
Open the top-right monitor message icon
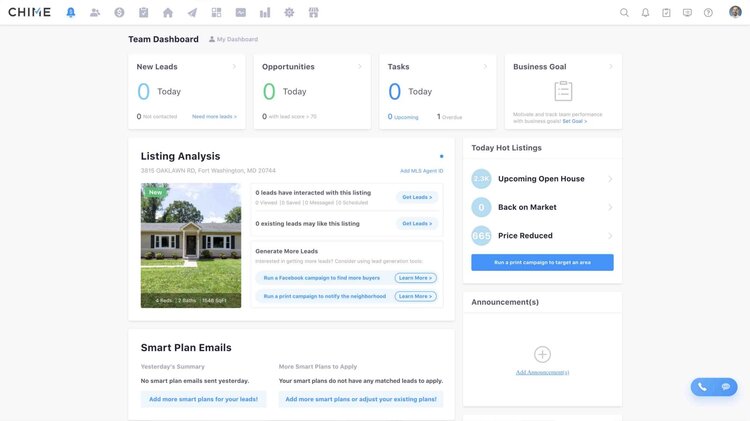click(x=687, y=12)
